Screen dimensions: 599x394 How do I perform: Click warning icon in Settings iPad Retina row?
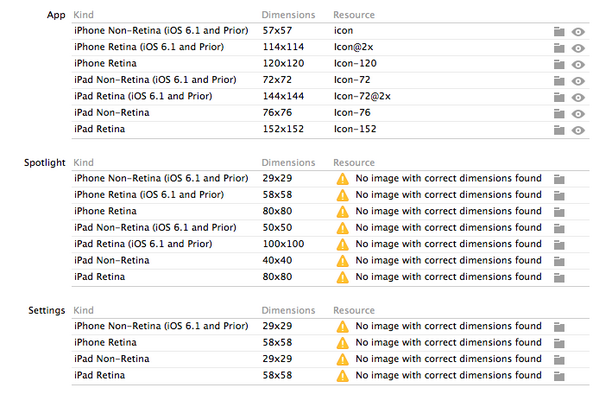(x=342, y=376)
